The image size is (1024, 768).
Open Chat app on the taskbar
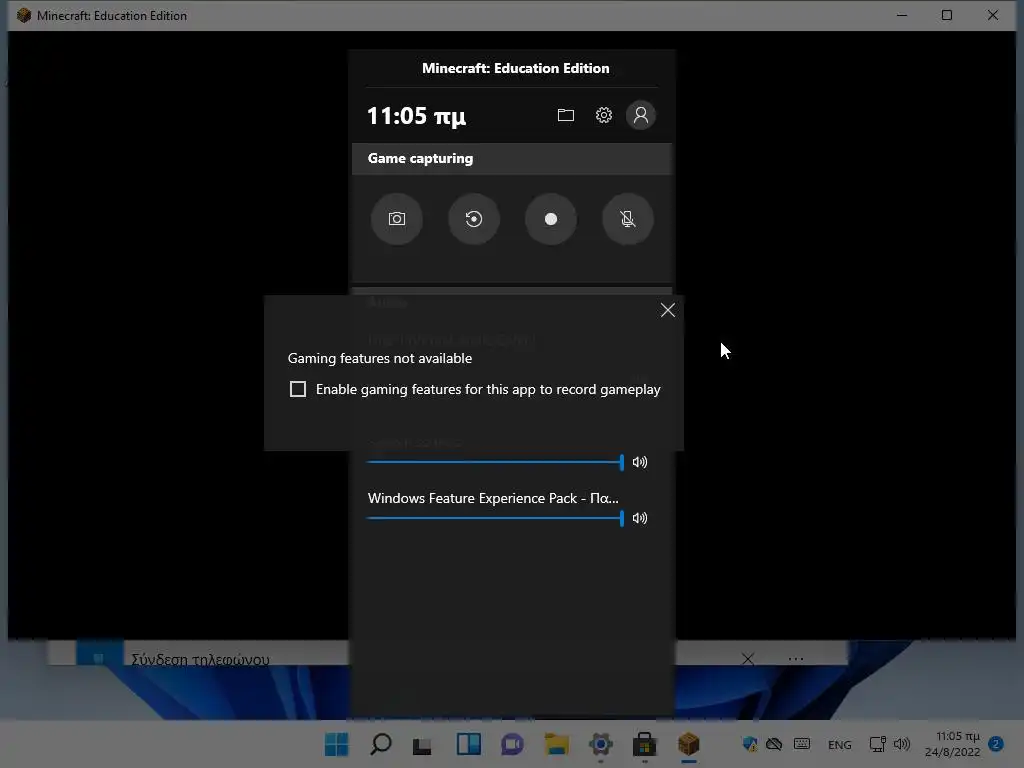pos(513,744)
